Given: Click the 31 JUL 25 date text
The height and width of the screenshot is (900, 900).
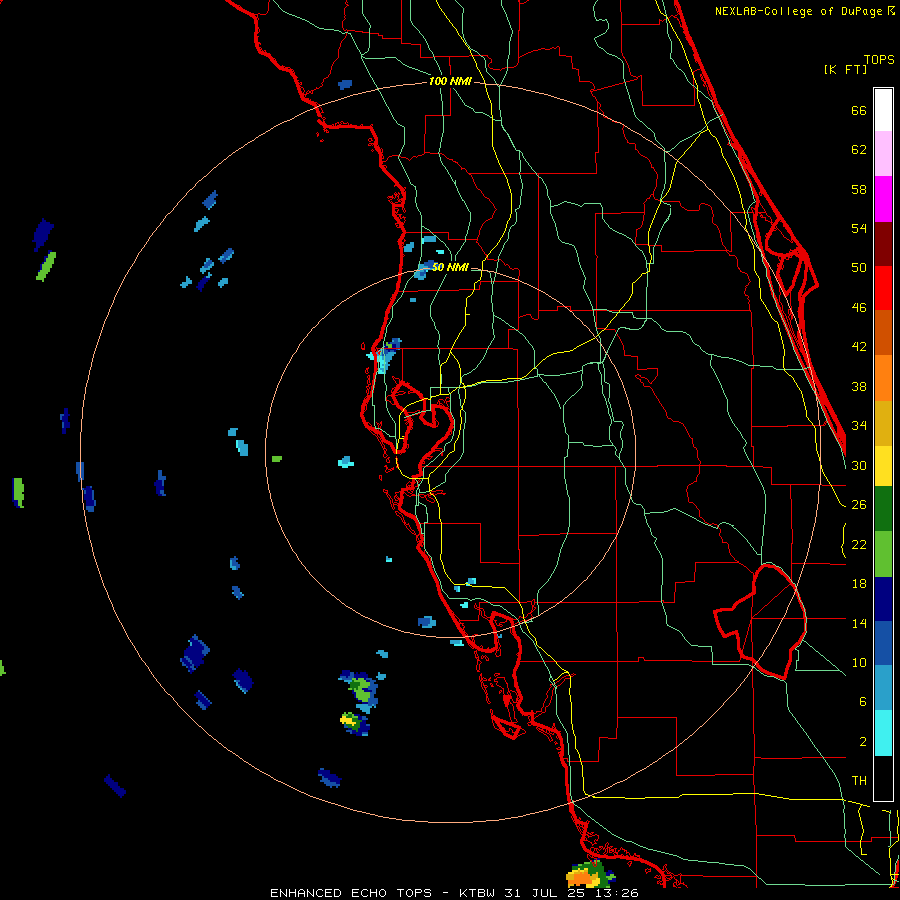Looking at the screenshot, I should click(546, 893).
